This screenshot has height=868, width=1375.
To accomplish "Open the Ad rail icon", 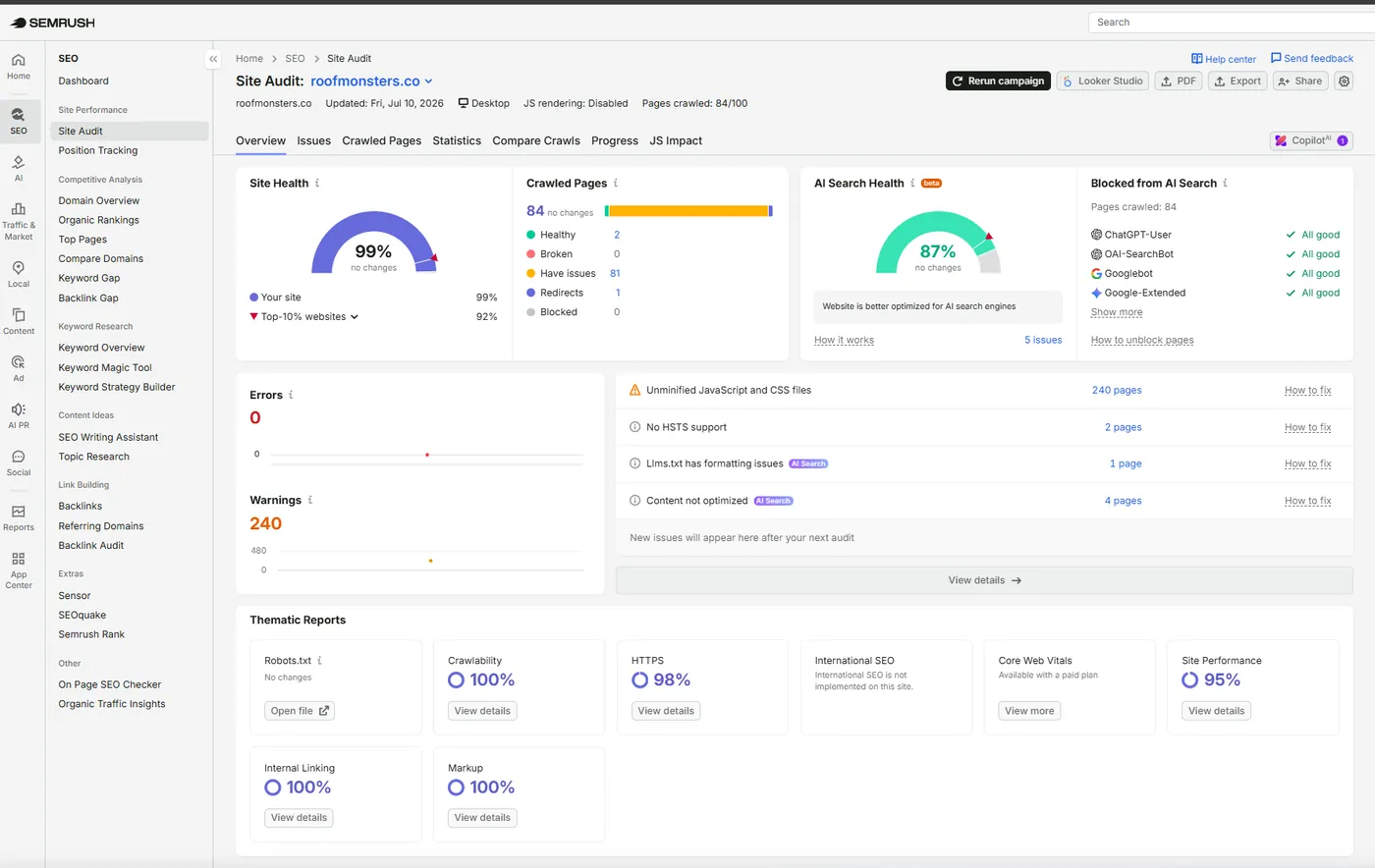I will coord(19,368).
